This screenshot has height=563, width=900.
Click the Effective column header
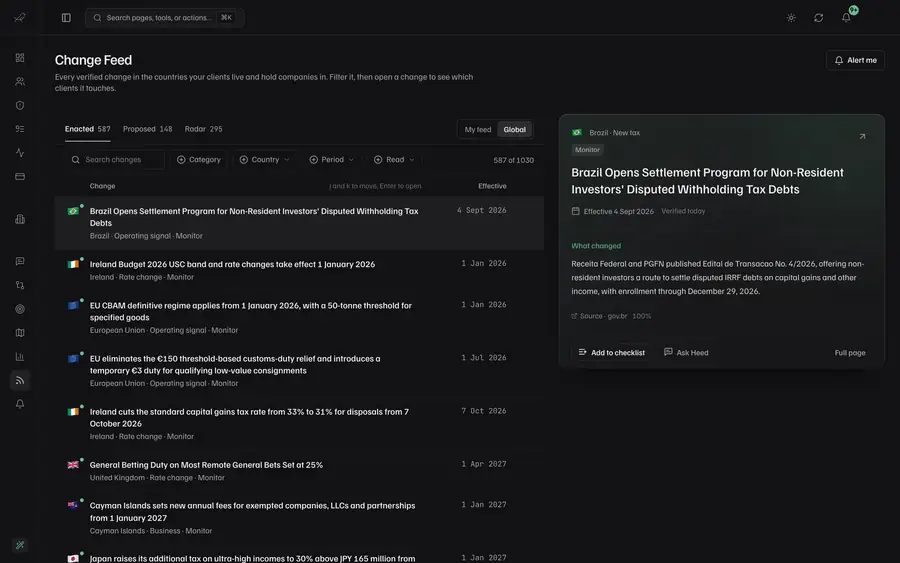492,186
